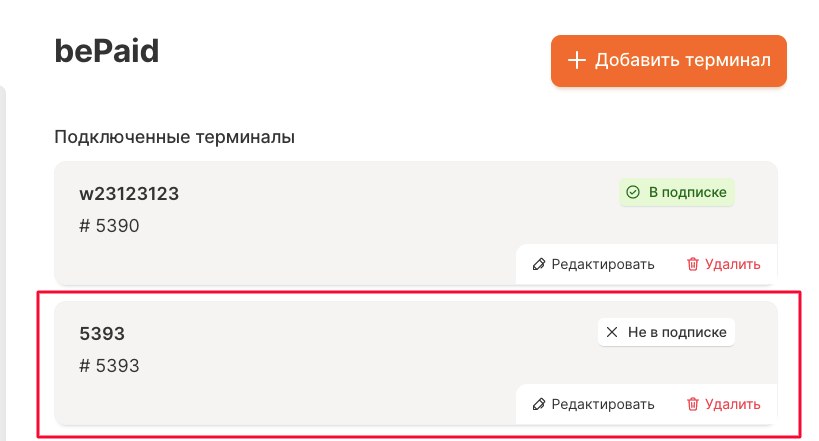Click the # 5393 terminal ID text
The image size is (819, 441).
pos(109,366)
